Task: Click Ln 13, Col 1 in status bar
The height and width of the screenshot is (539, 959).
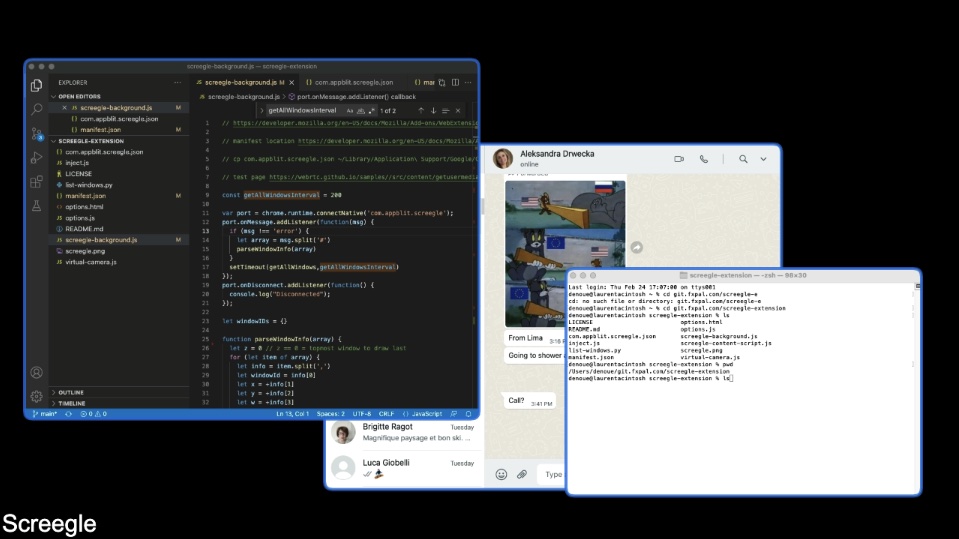Action: 292,414
